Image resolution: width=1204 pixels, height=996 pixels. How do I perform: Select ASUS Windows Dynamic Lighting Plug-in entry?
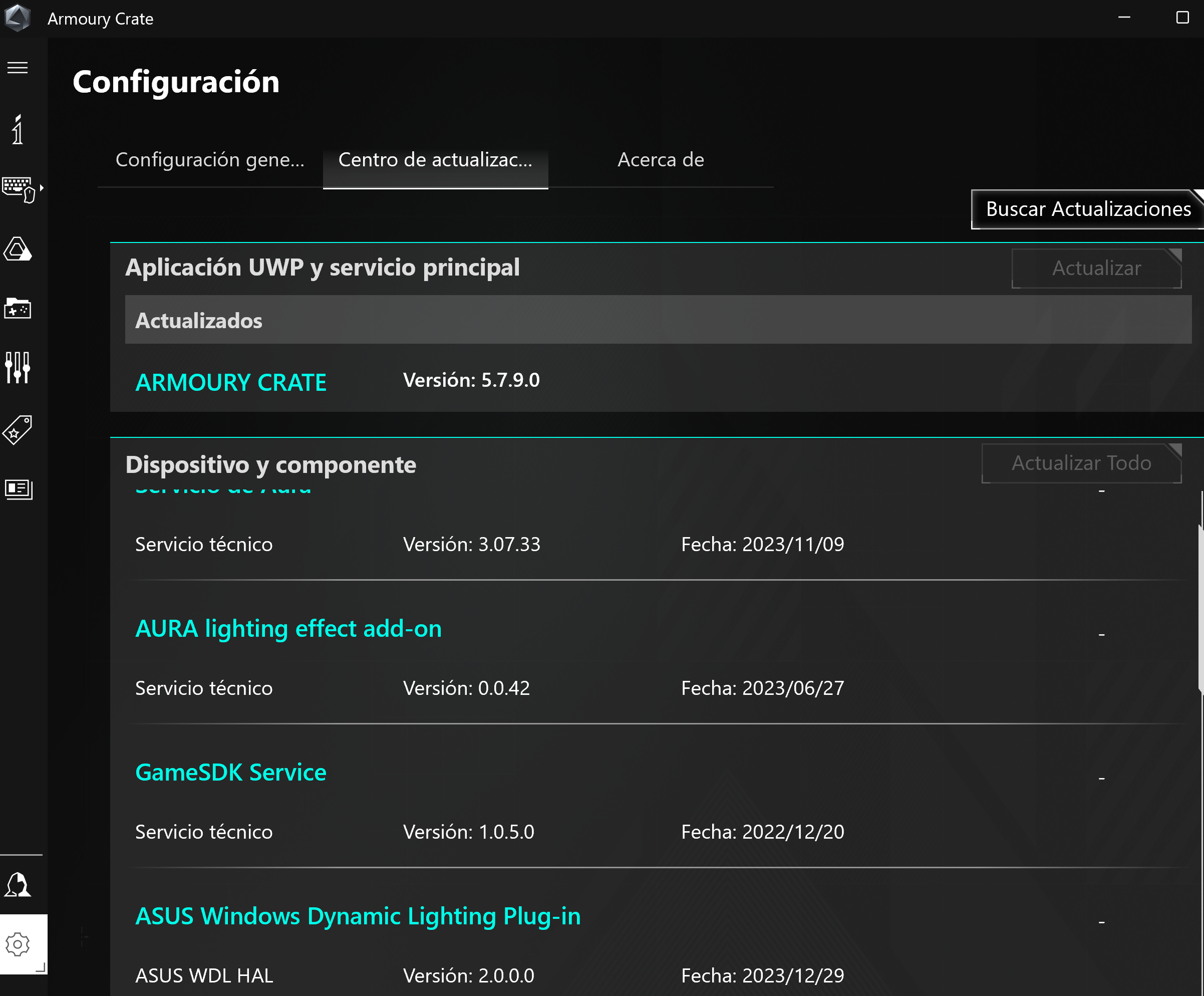point(358,916)
